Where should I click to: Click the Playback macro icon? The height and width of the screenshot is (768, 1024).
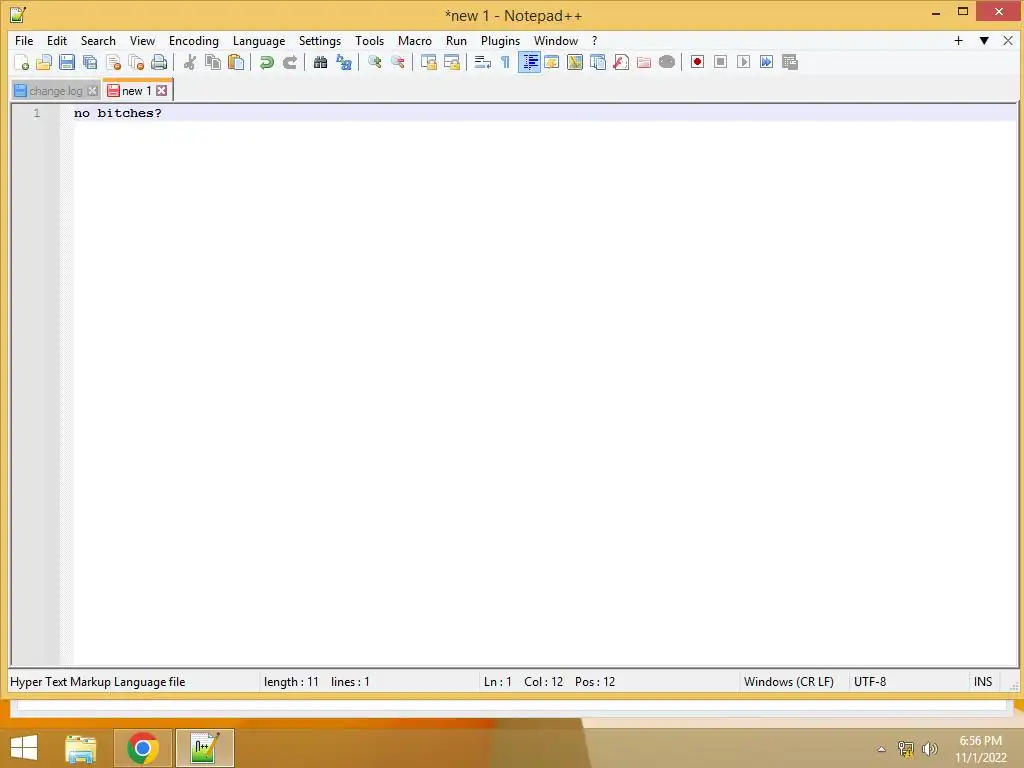coord(743,62)
